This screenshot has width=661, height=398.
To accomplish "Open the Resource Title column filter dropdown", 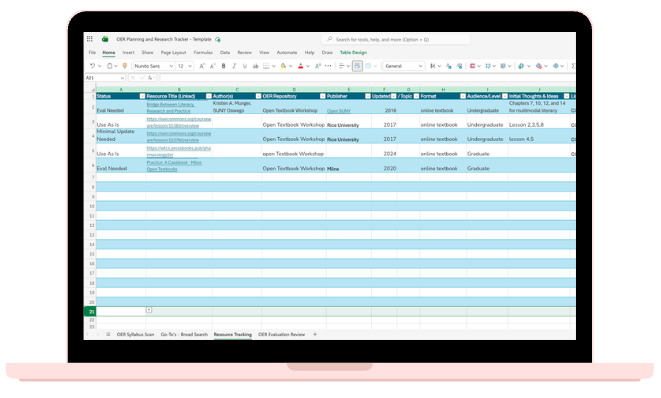I will click(209, 96).
